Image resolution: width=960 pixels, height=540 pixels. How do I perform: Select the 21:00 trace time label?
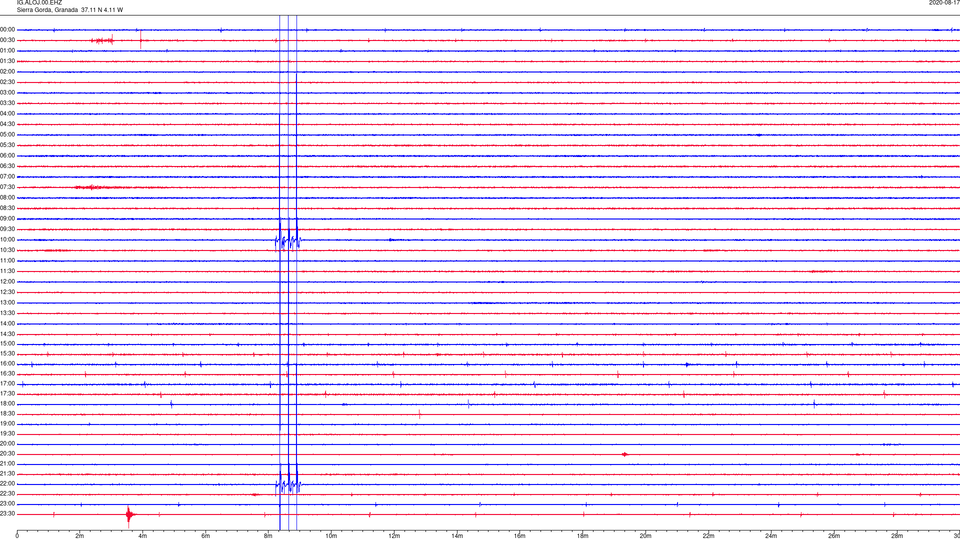click(7, 464)
